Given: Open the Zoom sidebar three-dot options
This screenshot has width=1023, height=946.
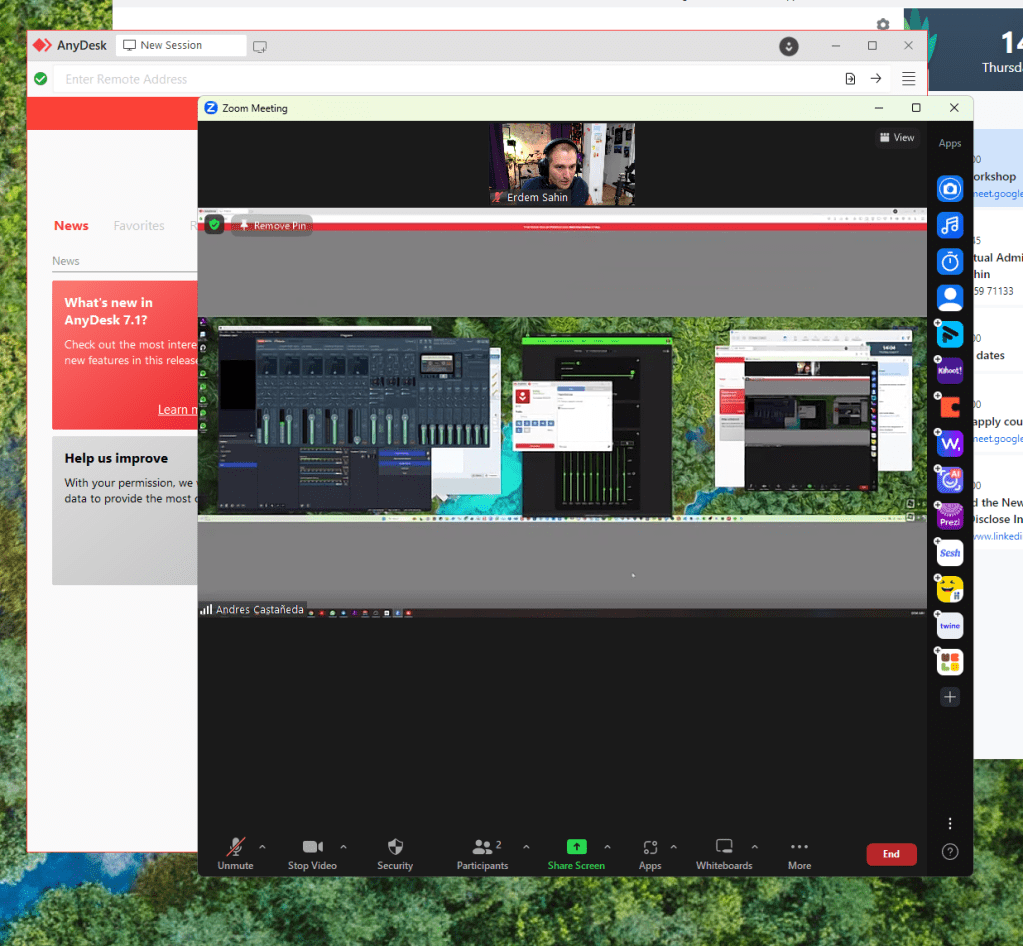Looking at the screenshot, I should (x=950, y=823).
